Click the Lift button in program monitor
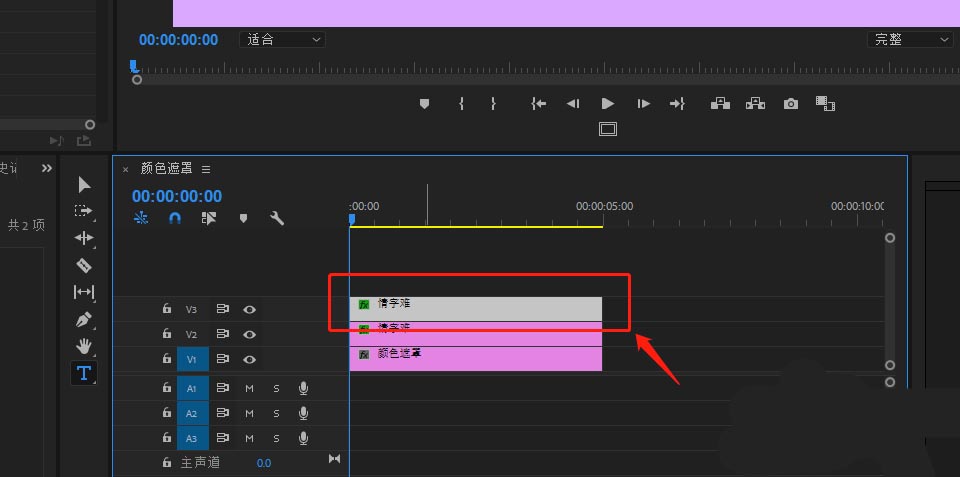This screenshot has height=477, width=960. click(x=720, y=104)
